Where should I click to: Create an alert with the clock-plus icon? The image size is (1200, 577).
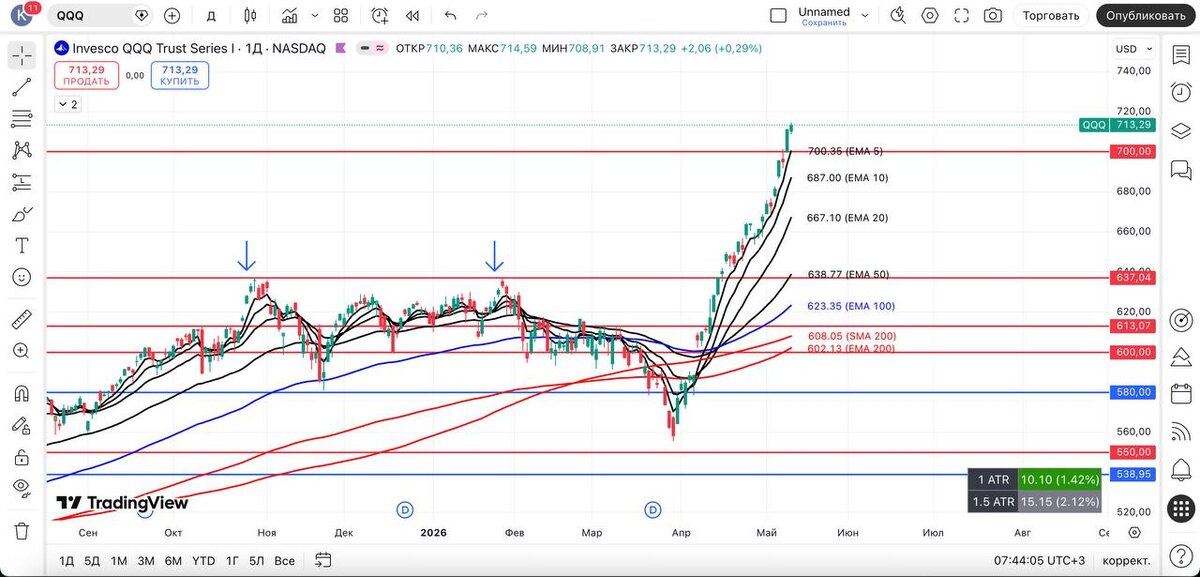tap(380, 15)
